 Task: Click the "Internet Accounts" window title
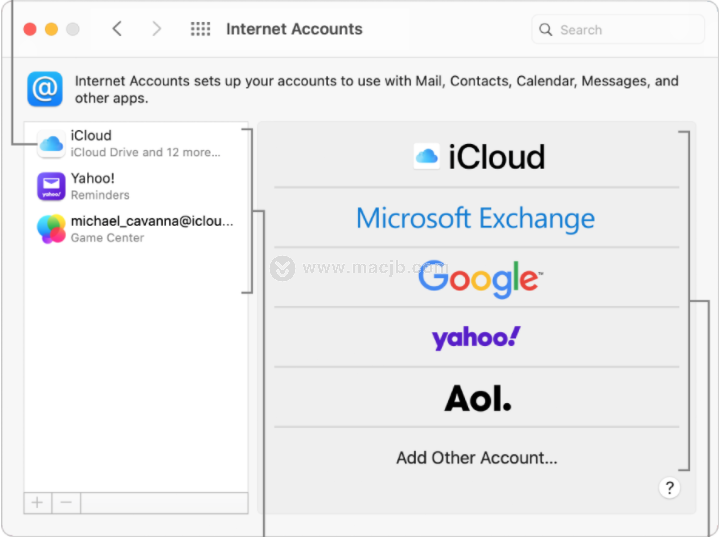tap(294, 29)
